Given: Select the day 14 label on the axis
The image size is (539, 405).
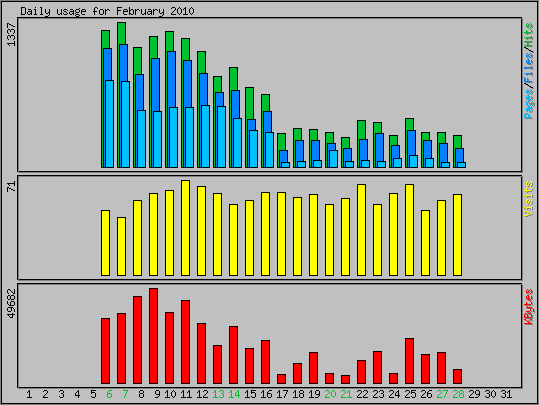Looking at the screenshot, I should pos(234,394).
